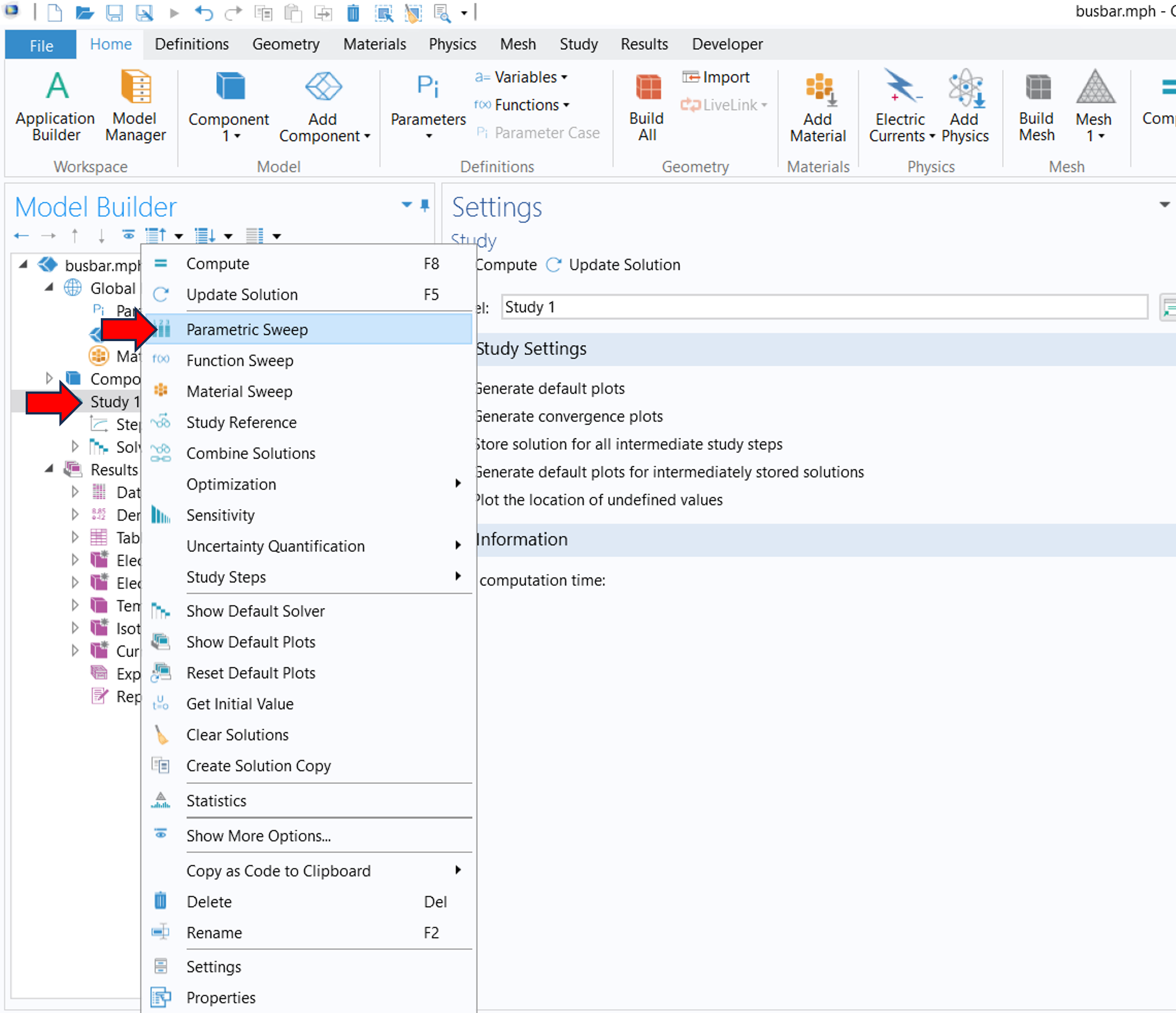Click the Study 1 label field
The image size is (1176, 1013).
pos(823,307)
